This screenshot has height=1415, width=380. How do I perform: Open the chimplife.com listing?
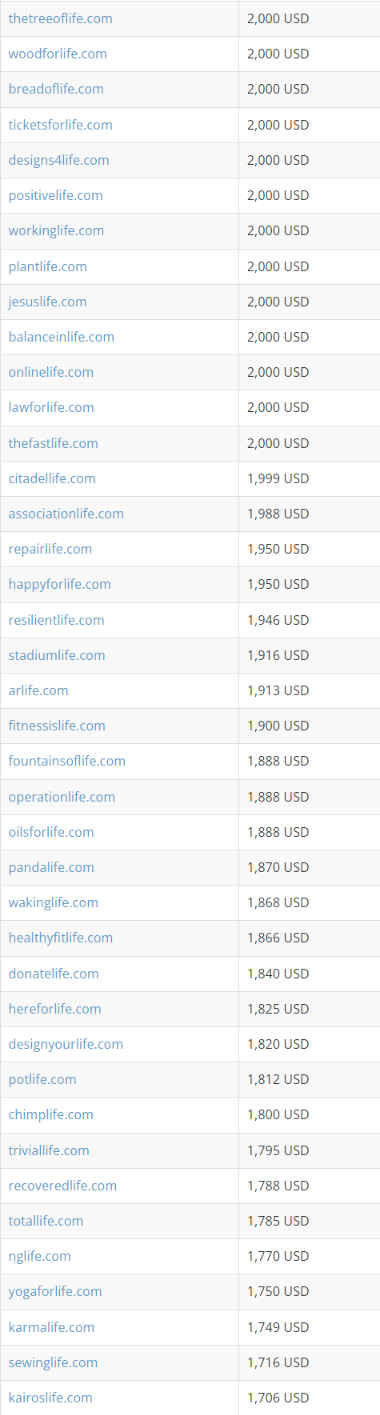pos(51,1114)
